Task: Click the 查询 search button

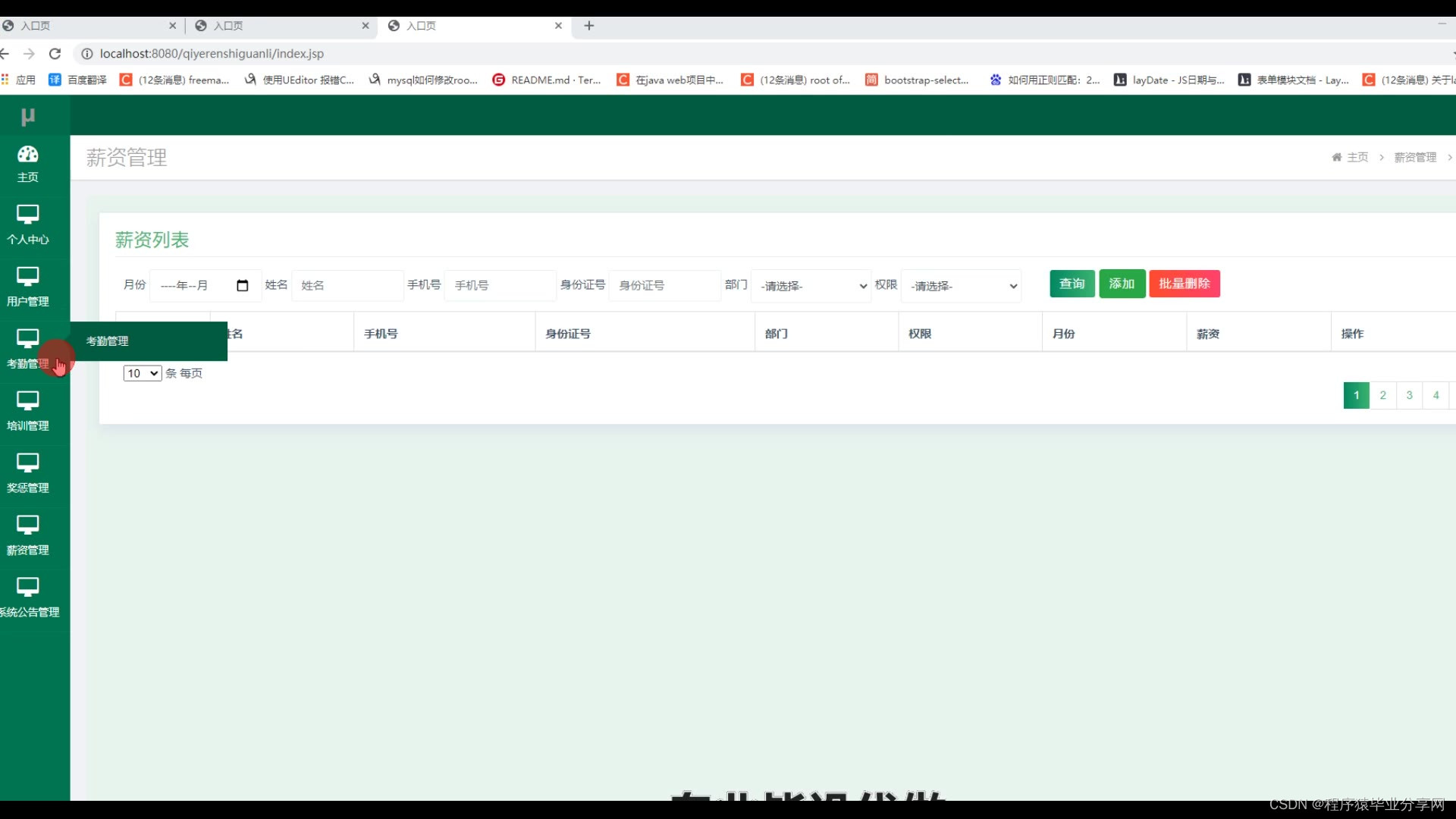Action: coord(1072,284)
